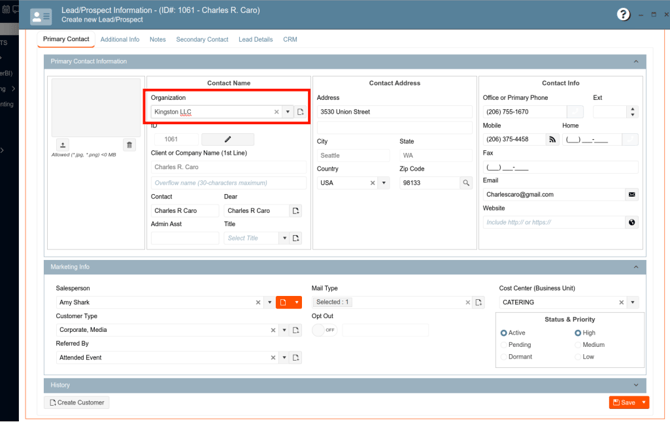
Task: Clear the Organization field with the X
Action: tap(276, 112)
